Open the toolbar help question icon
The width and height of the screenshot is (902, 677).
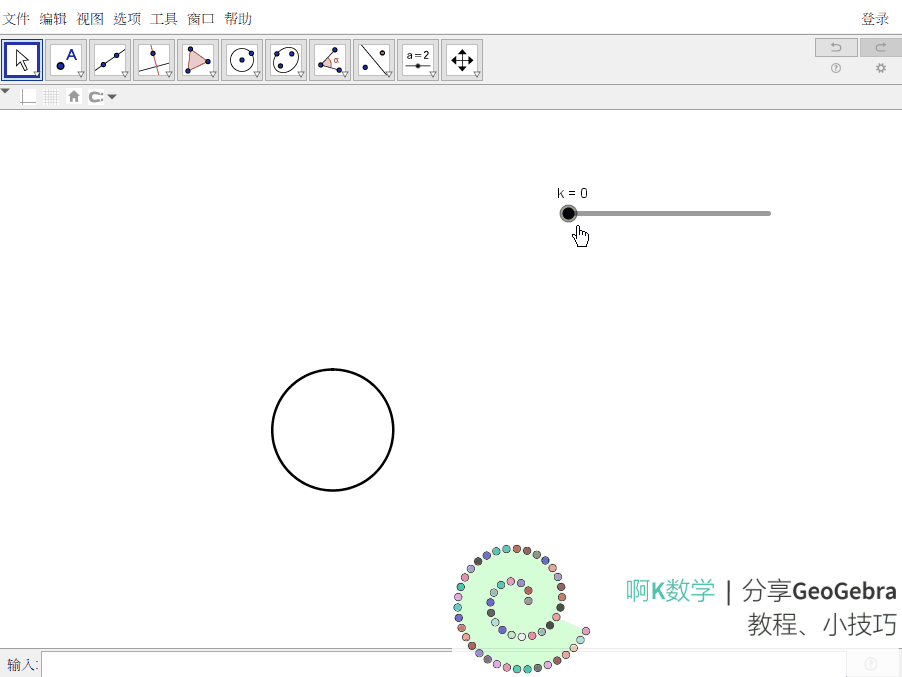836,68
